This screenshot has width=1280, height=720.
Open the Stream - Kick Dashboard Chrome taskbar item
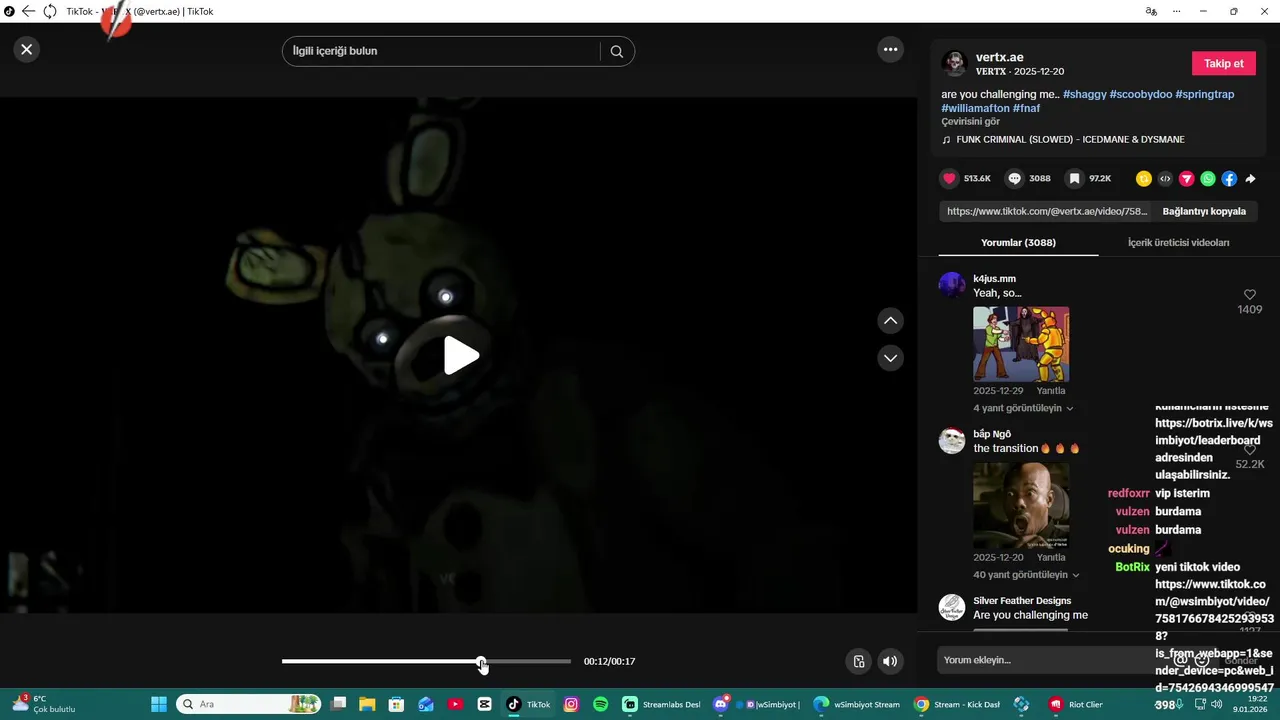pos(955,704)
